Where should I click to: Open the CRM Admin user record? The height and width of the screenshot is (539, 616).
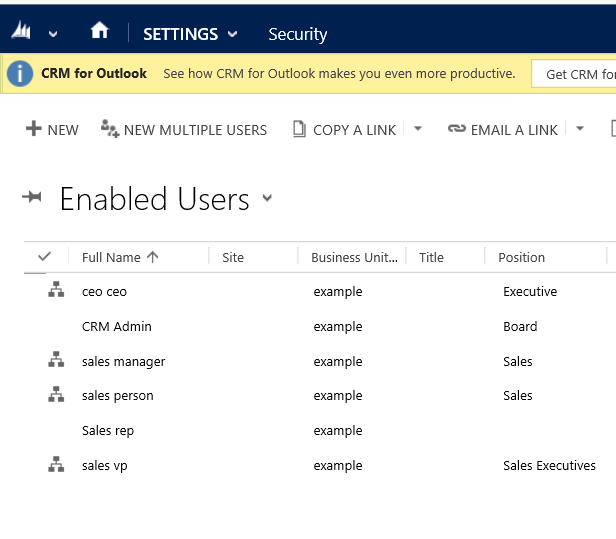coord(117,326)
